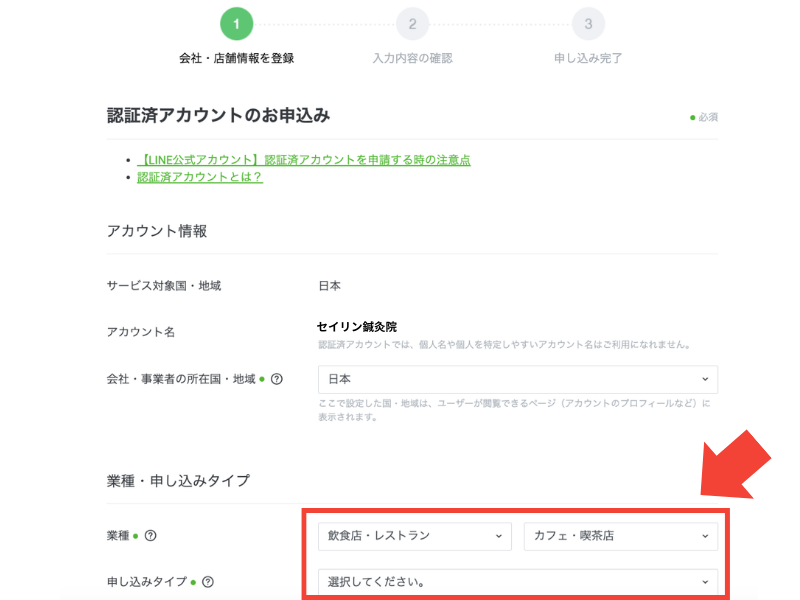The image size is (800, 600).
Task: Open the 認証済アカウントを申請する時の注意点 link
Action: tap(304, 159)
